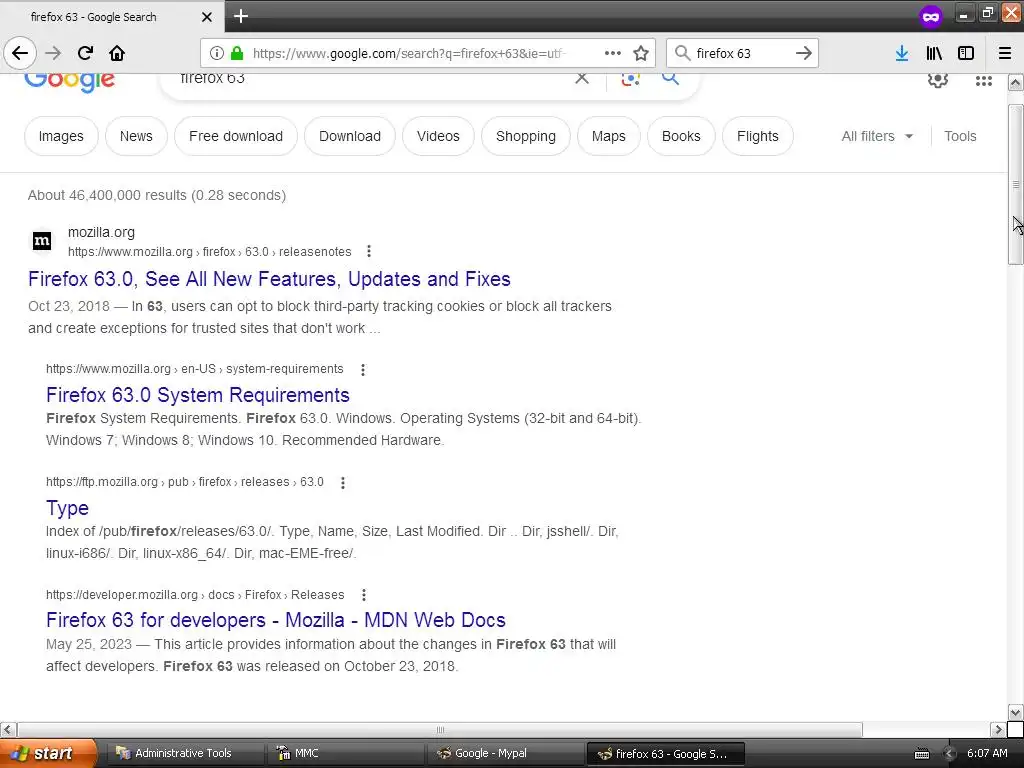Switch to Videos results
The width and height of the screenshot is (1024, 768).
tap(438, 136)
